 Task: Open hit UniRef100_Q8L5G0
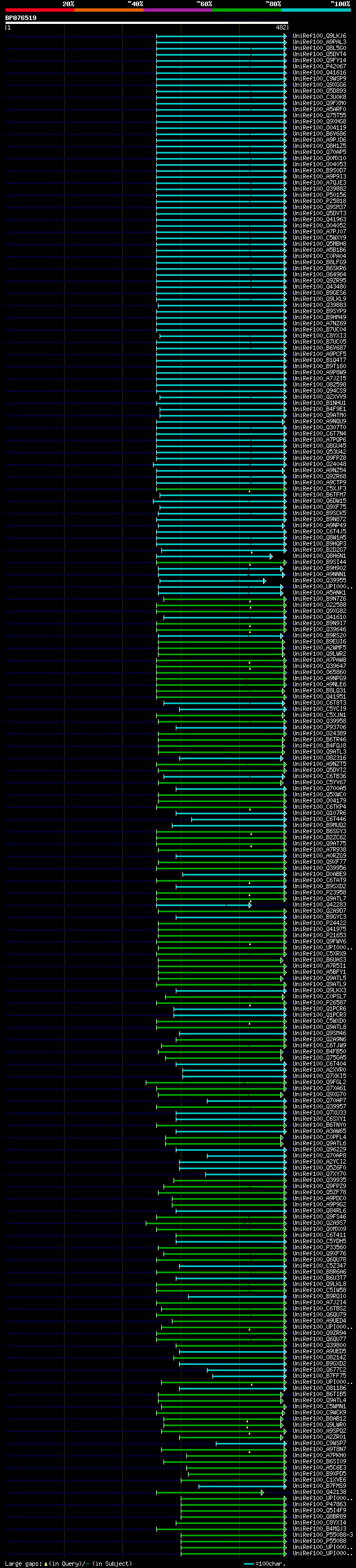click(x=319, y=49)
